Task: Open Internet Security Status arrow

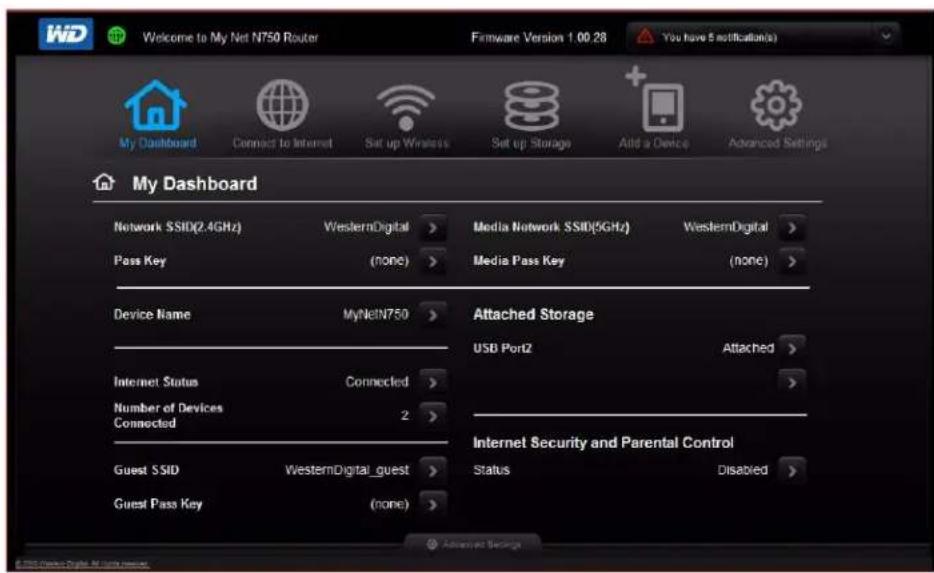Action: tap(792, 471)
